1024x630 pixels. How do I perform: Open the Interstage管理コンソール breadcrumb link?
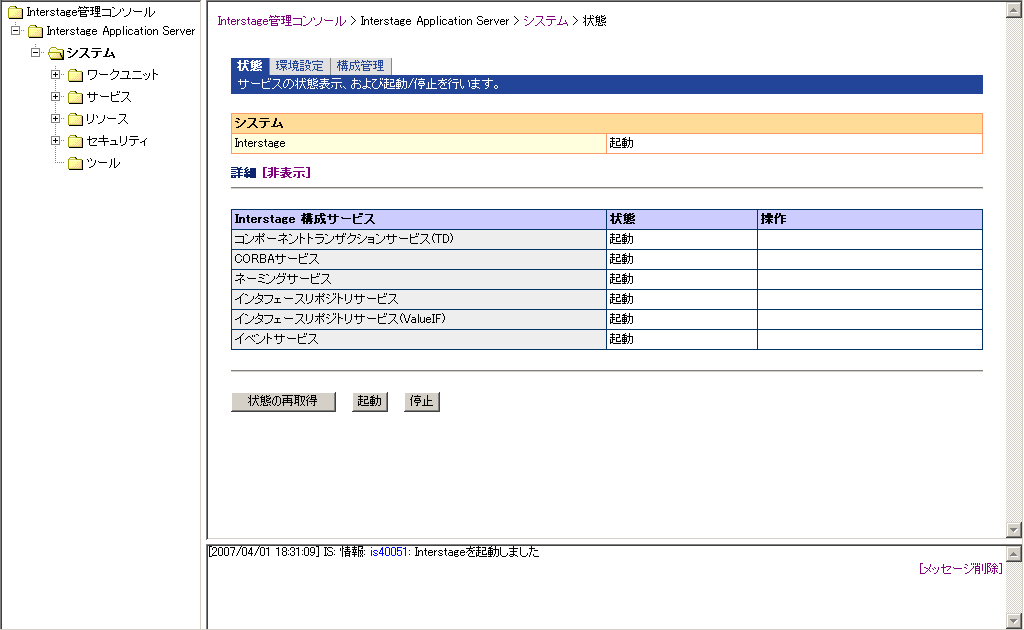(x=281, y=21)
